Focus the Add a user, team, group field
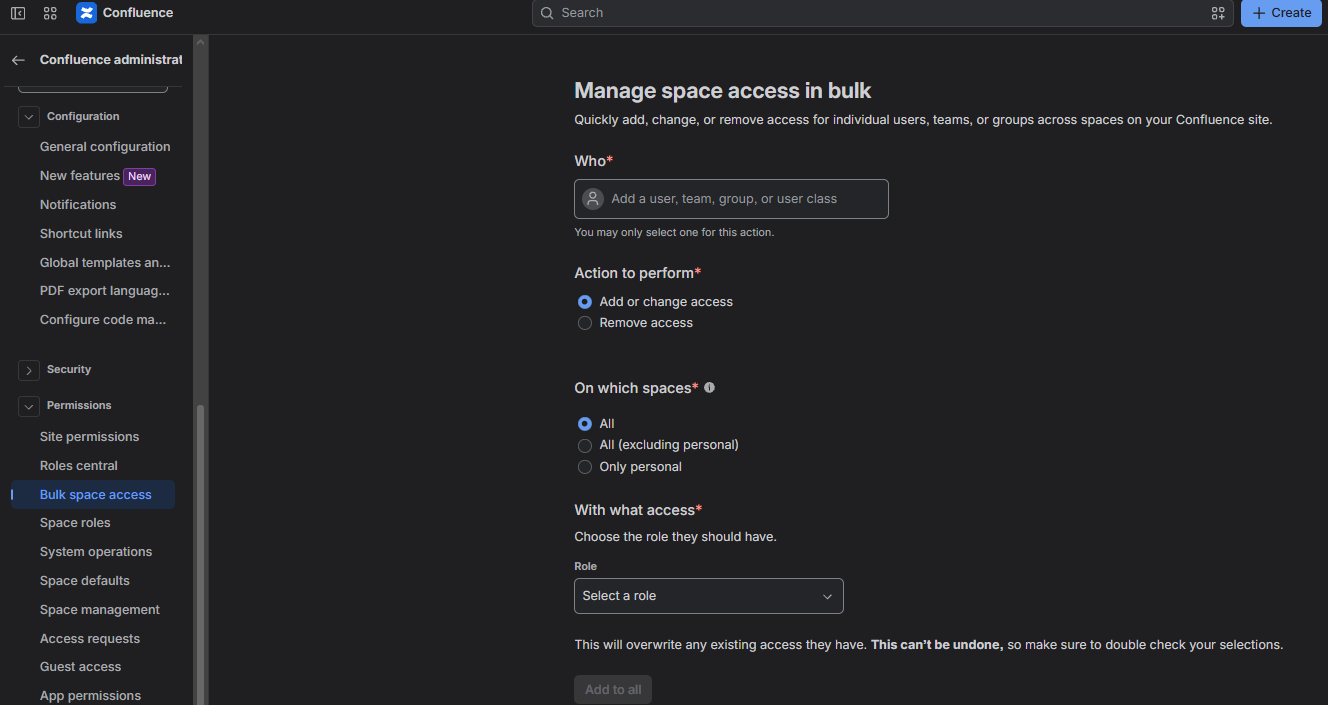The width and height of the screenshot is (1328, 705). tap(731, 199)
